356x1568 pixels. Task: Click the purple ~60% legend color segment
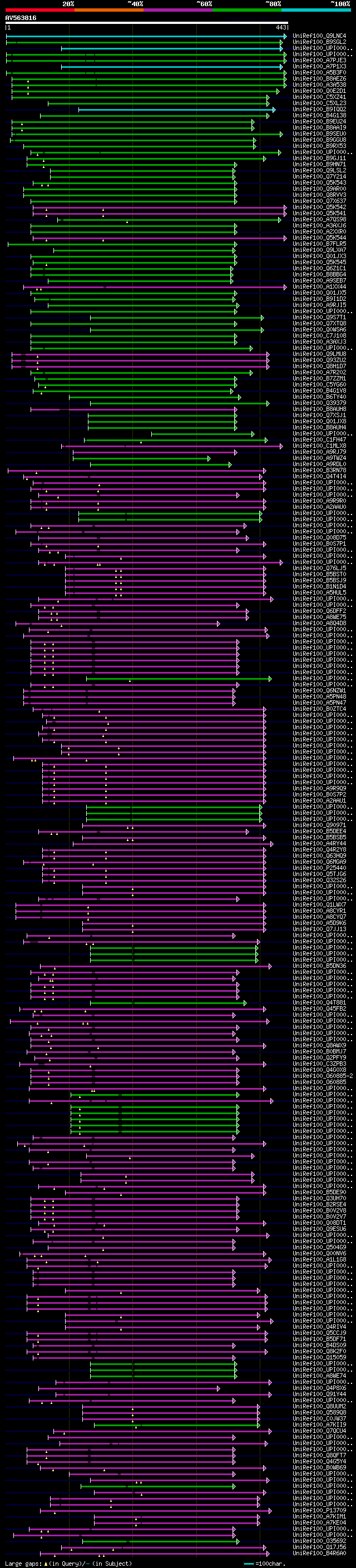click(x=179, y=10)
